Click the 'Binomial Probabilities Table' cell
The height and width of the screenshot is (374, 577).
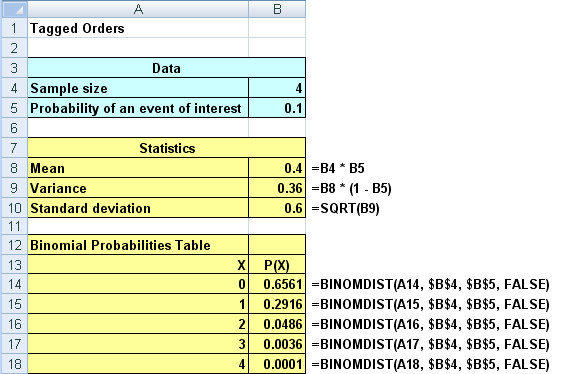tap(138, 245)
